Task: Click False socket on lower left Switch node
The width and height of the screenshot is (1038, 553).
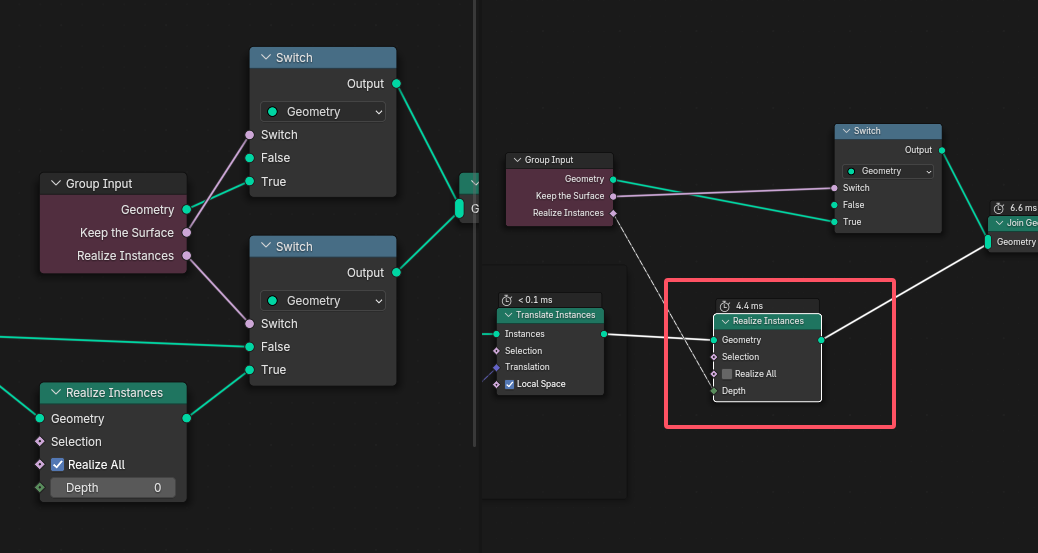Action: [x=250, y=347]
